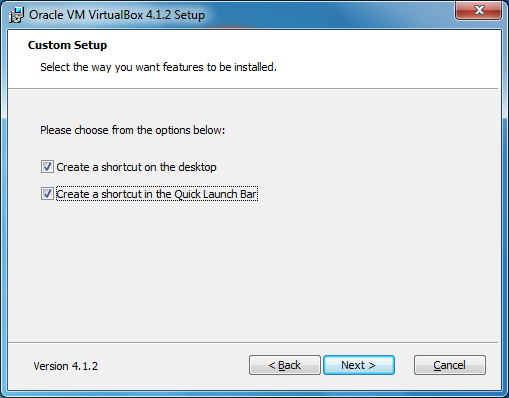Image resolution: width=509 pixels, height=398 pixels.
Task: Uncheck the desktop shortcut checkbox
Action: click(47, 166)
